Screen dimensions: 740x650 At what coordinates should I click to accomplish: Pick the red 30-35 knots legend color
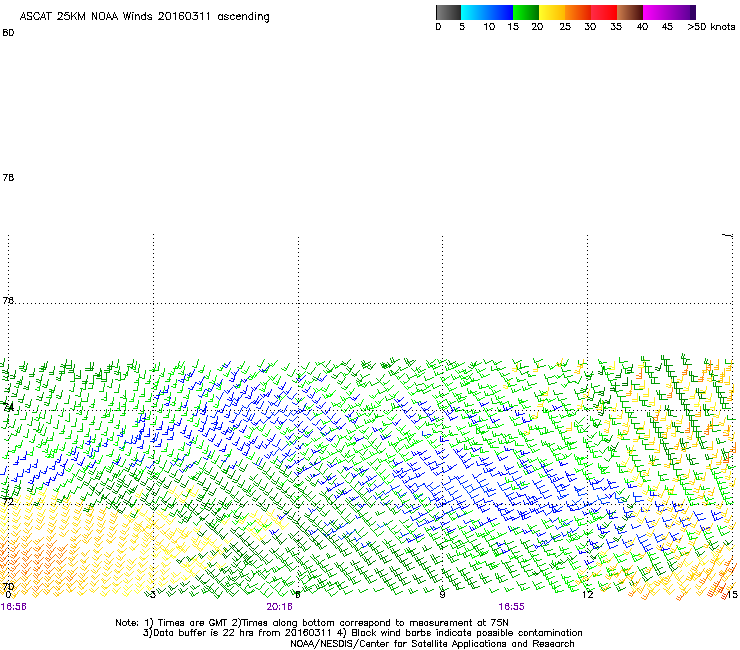click(x=604, y=12)
